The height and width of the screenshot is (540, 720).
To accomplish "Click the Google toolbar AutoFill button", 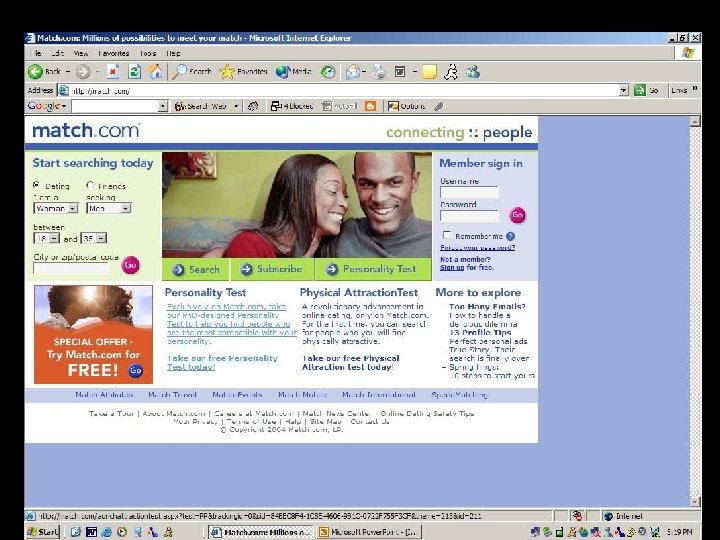I will 339,106.
